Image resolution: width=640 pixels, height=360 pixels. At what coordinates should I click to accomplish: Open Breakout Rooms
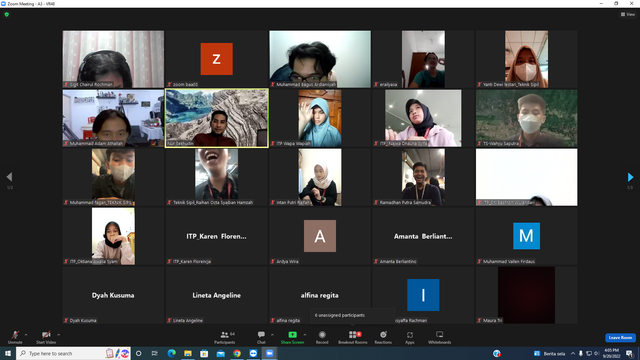[x=353, y=337]
